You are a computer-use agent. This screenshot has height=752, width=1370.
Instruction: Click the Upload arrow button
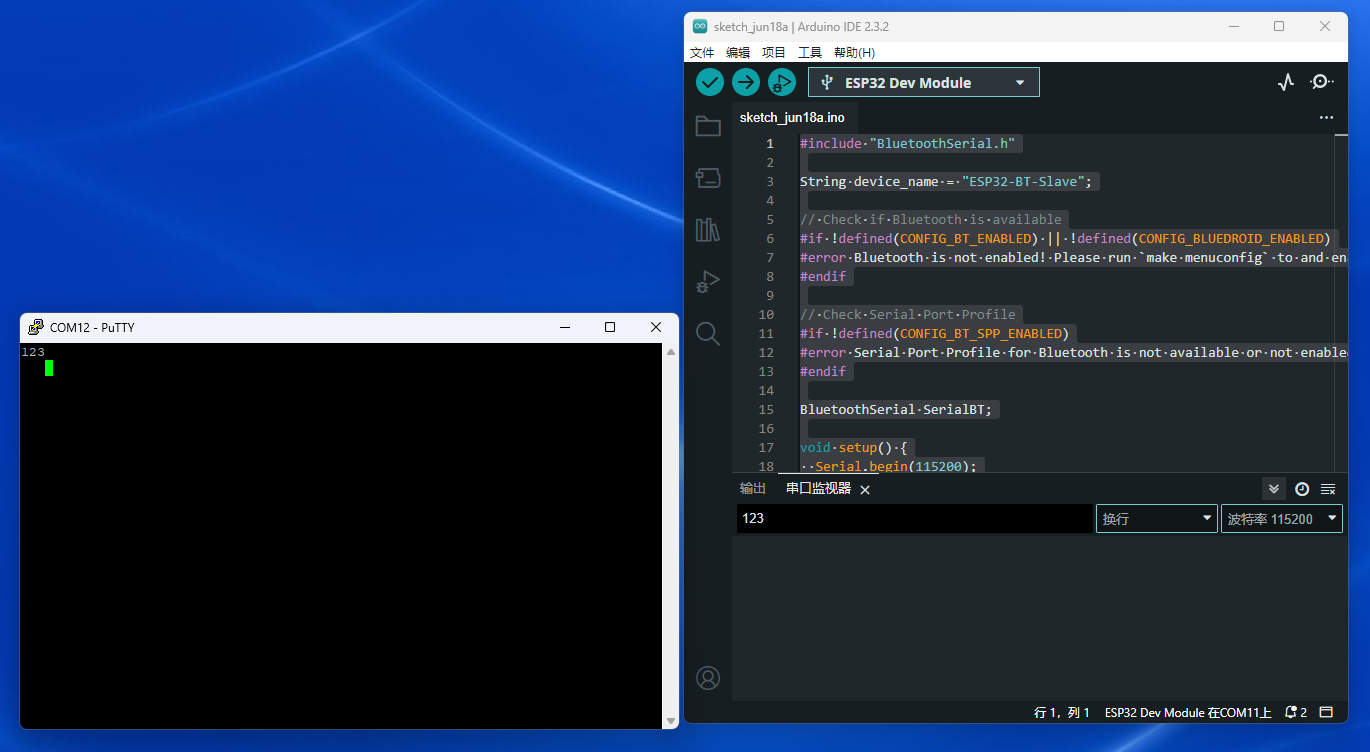pyautogui.click(x=746, y=82)
